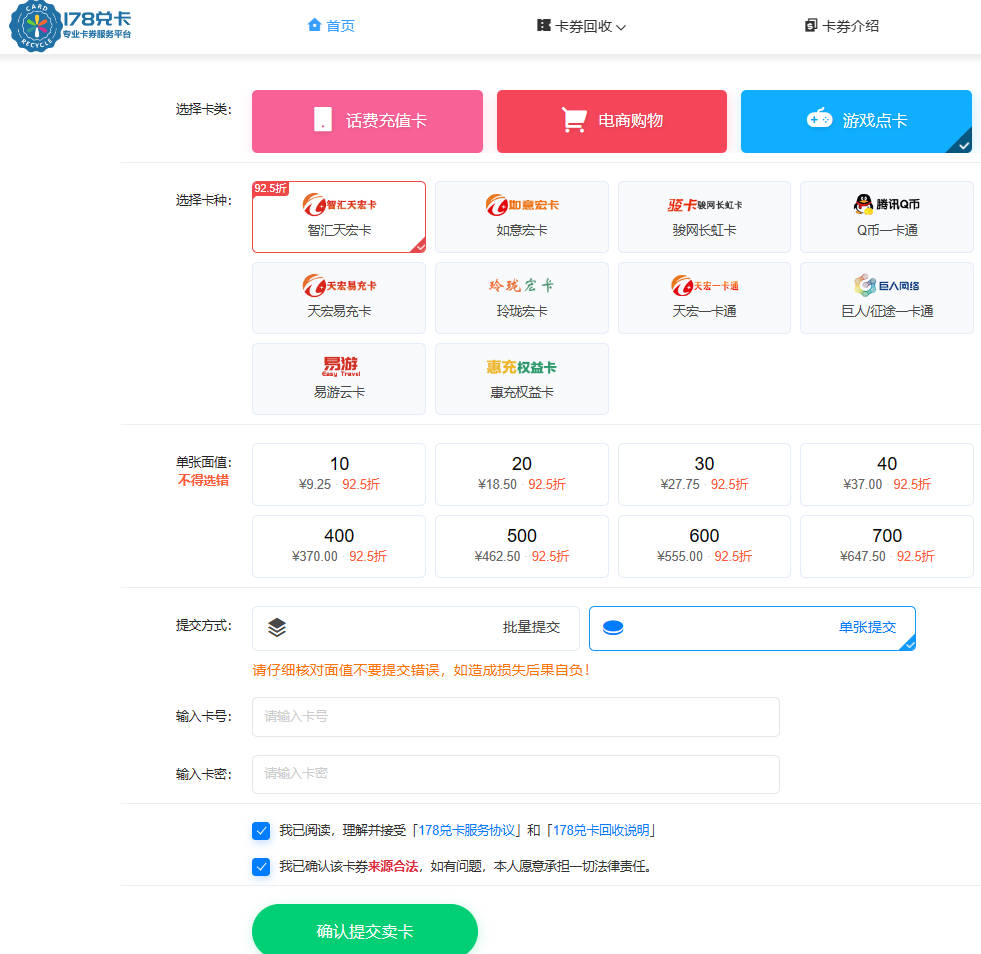981x954 pixels.
Task: Select the 电商购物 card category
Action: point(612,121)
